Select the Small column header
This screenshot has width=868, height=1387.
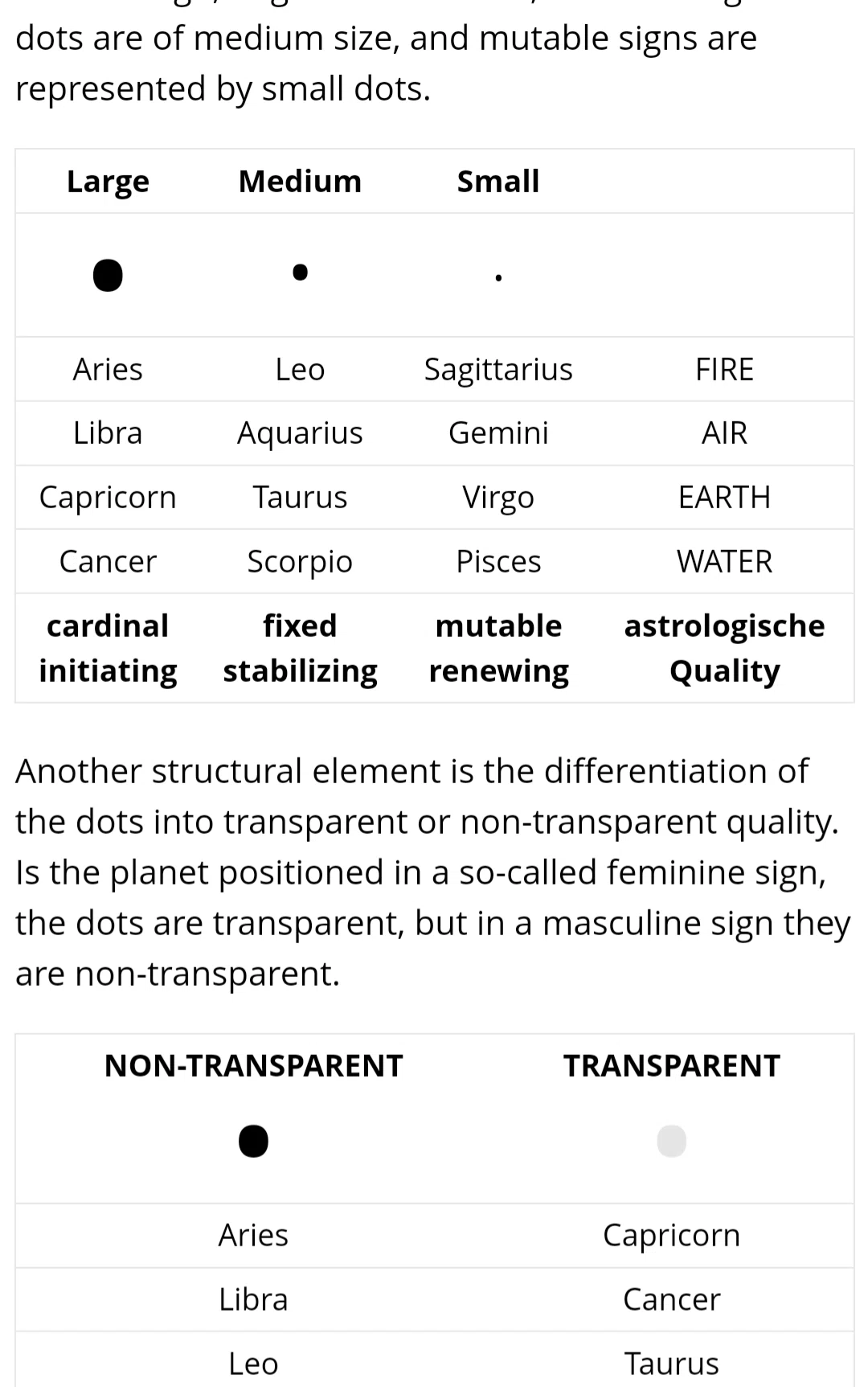tap(498, 182)
